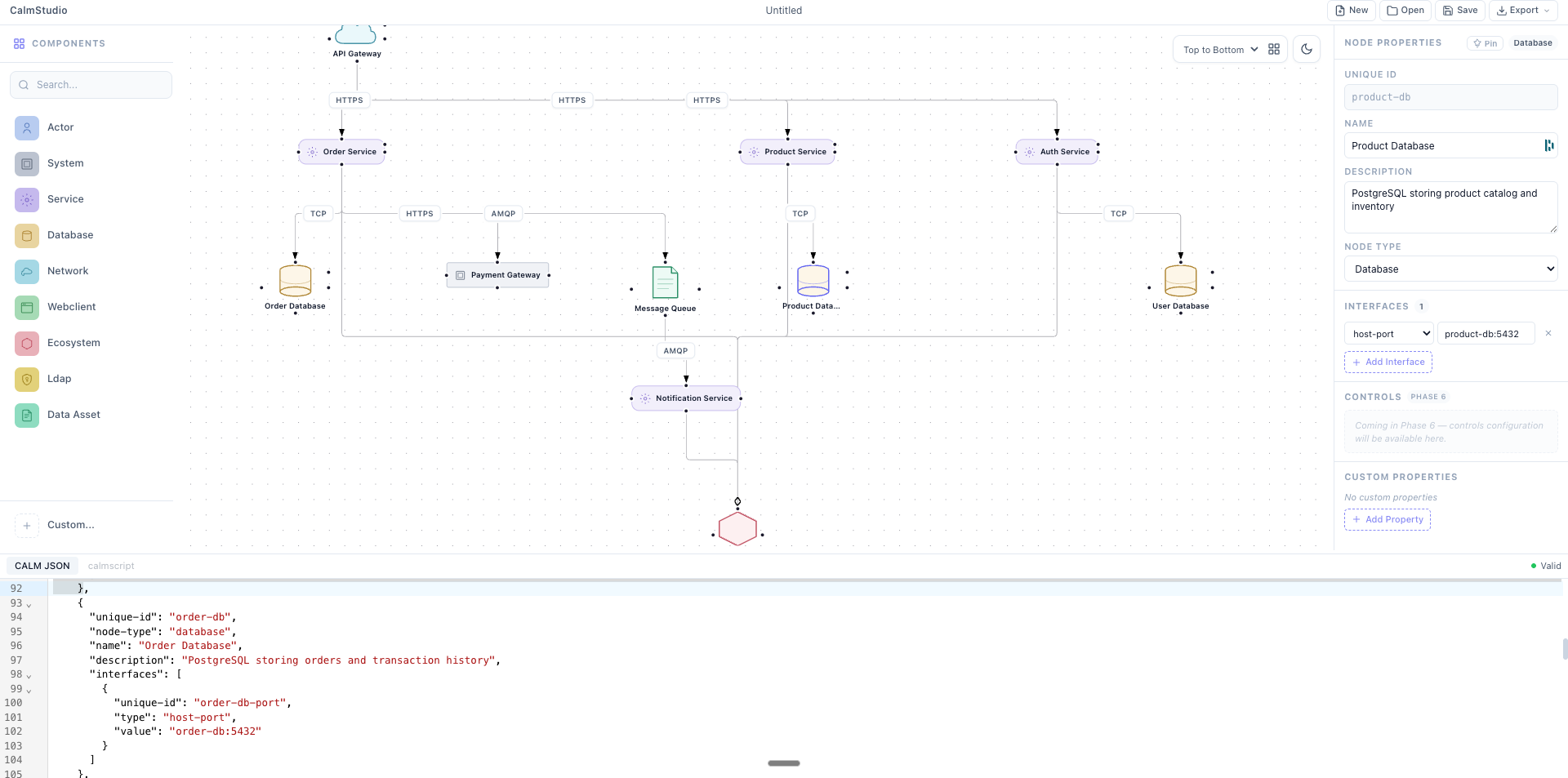Switch to the calmscript tab
The width and height of the screenshot is (1568, 778).
(x=111, y=566)
